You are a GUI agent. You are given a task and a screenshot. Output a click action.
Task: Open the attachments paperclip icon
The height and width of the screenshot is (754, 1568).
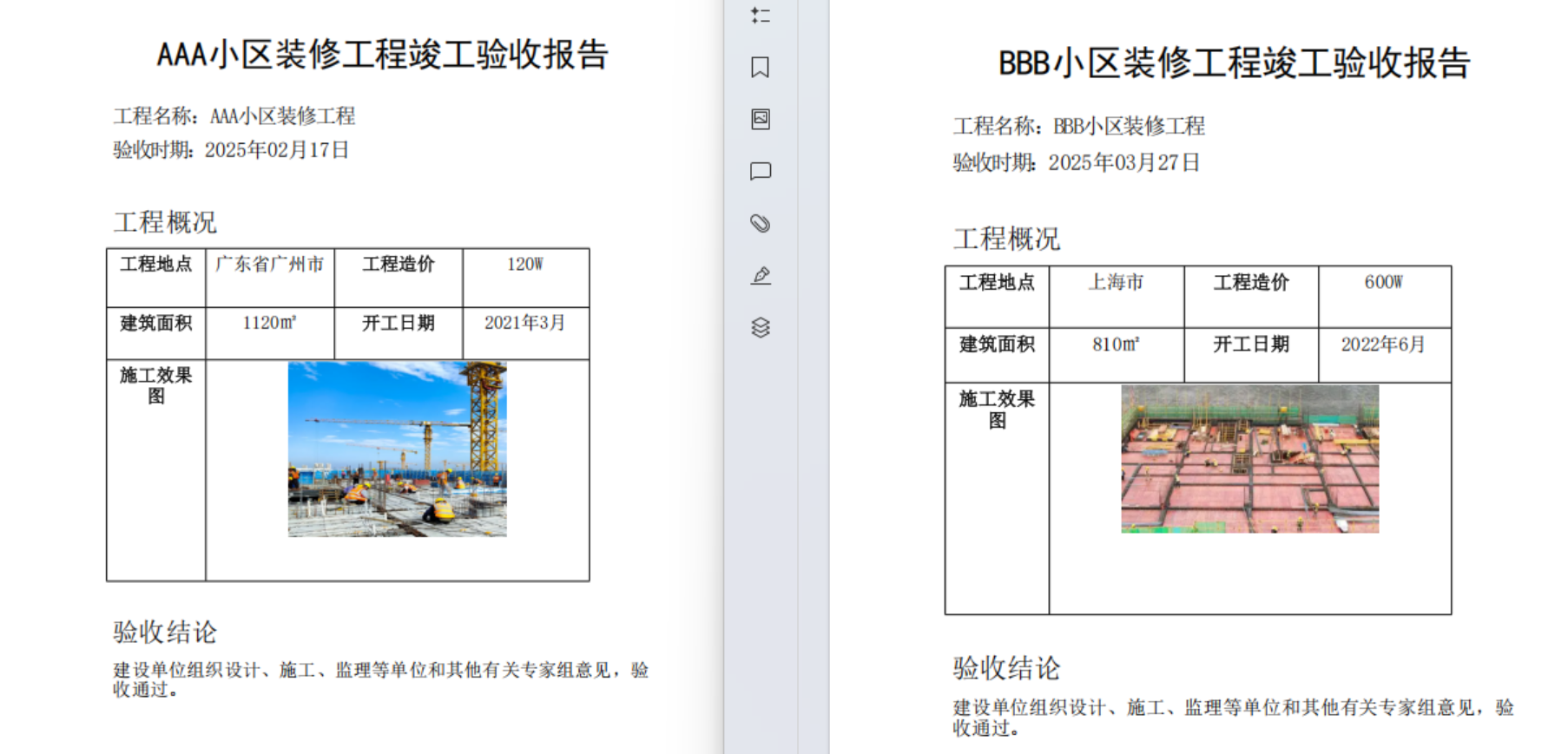pyautogui.click(x=761, y=223)
